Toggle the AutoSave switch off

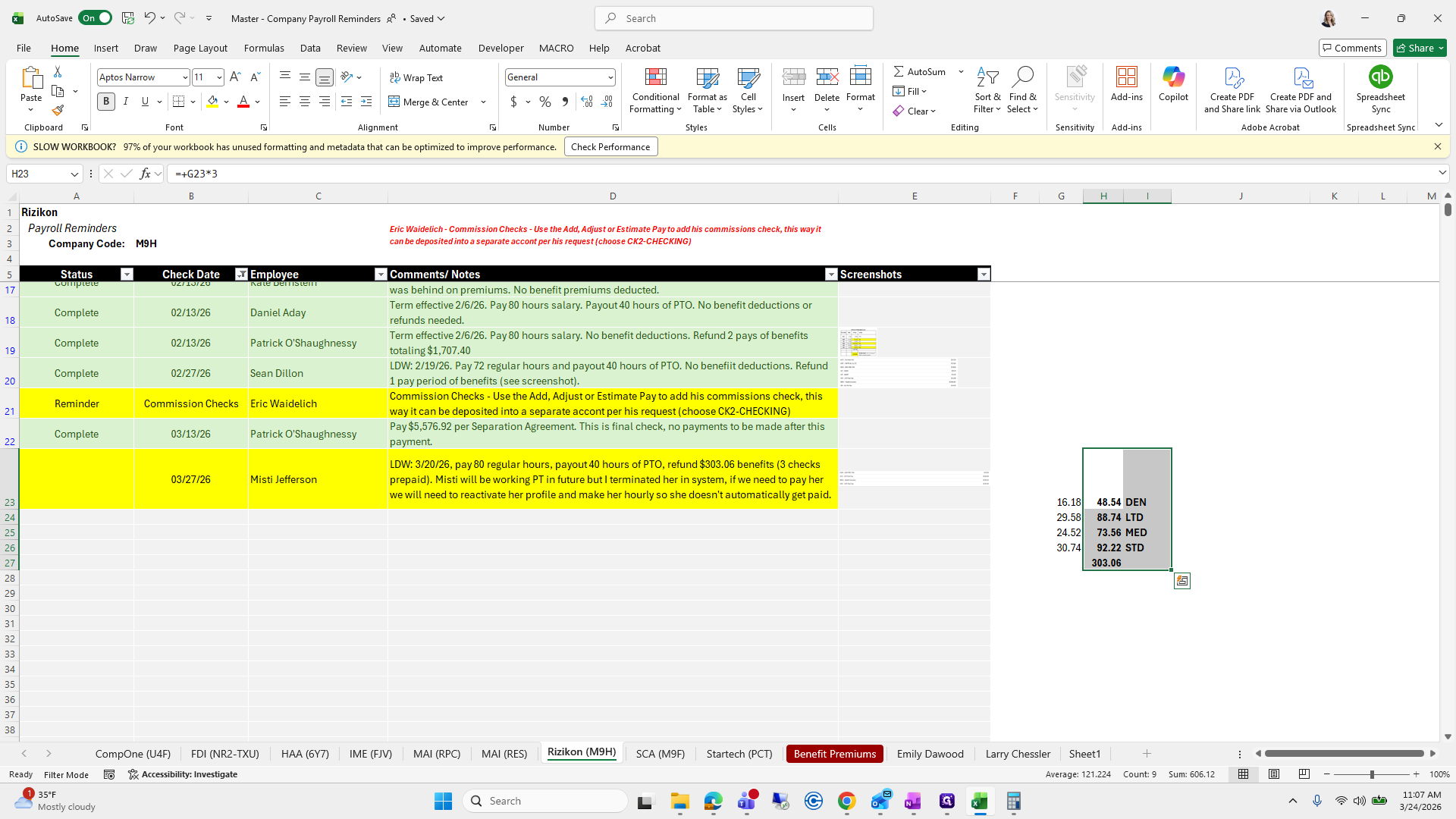tap(95, 18)
